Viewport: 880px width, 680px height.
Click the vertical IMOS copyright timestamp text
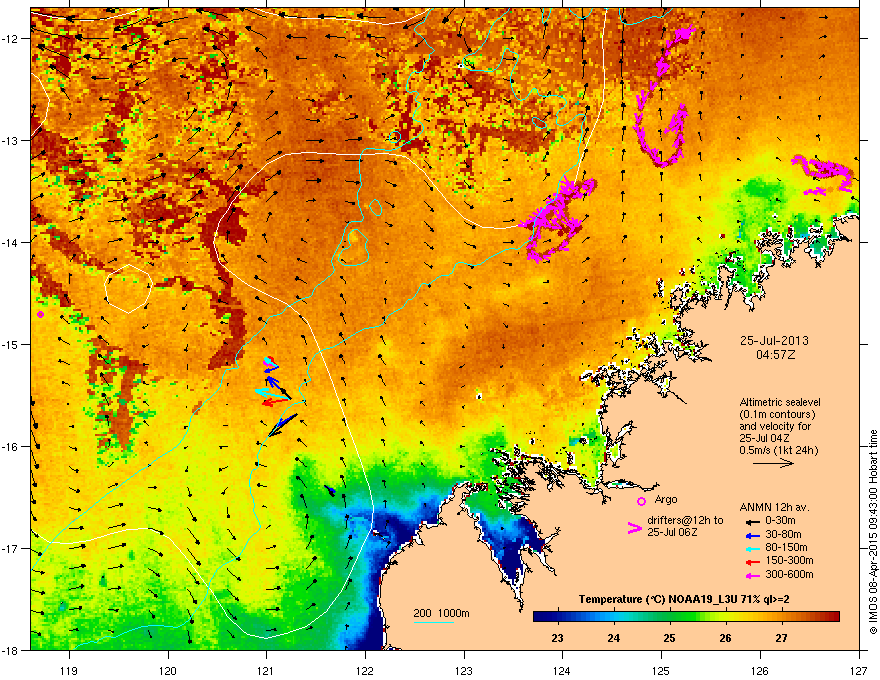pos(873,532)
